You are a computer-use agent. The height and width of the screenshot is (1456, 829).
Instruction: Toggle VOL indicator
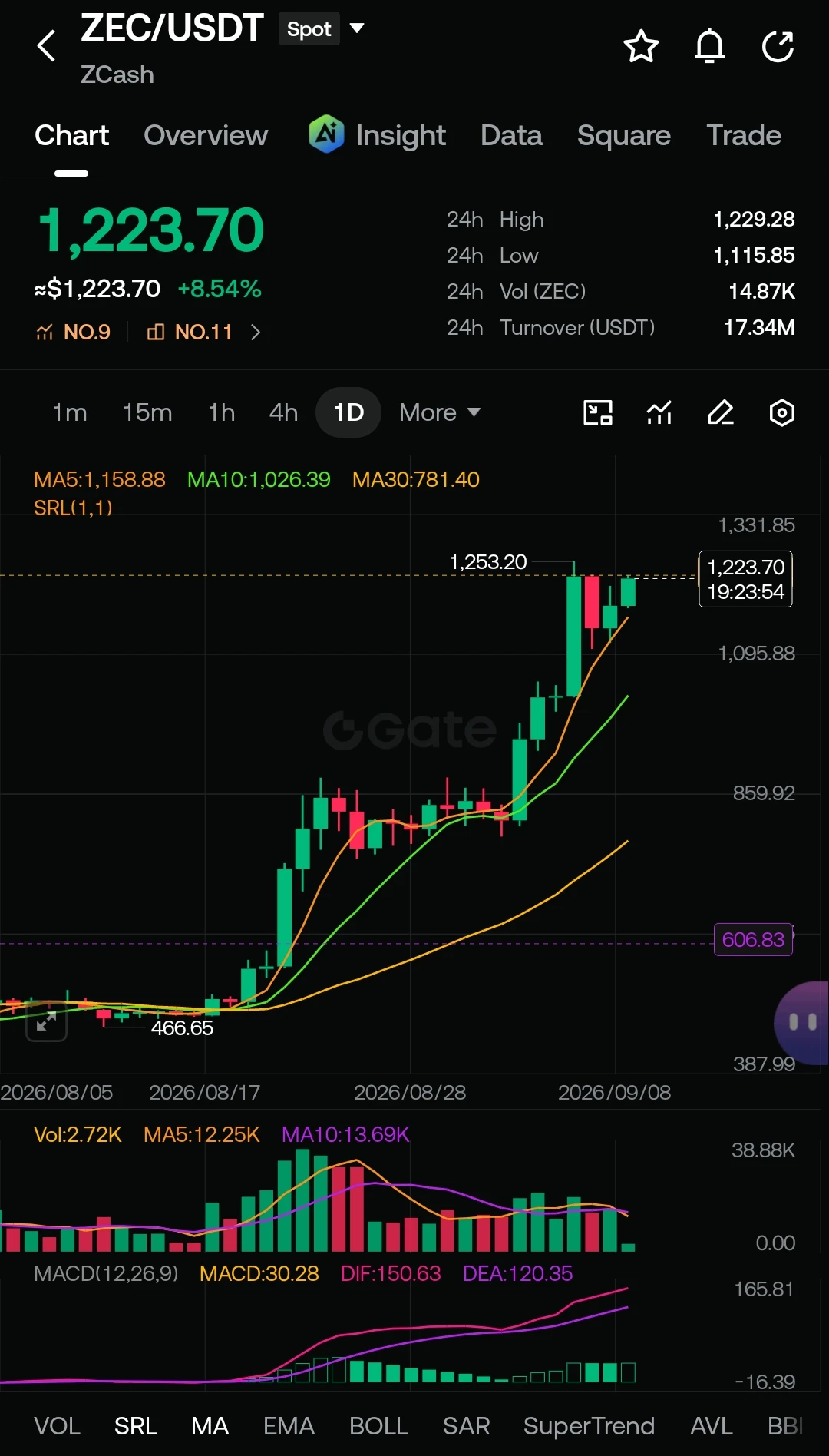point(57,1426)
